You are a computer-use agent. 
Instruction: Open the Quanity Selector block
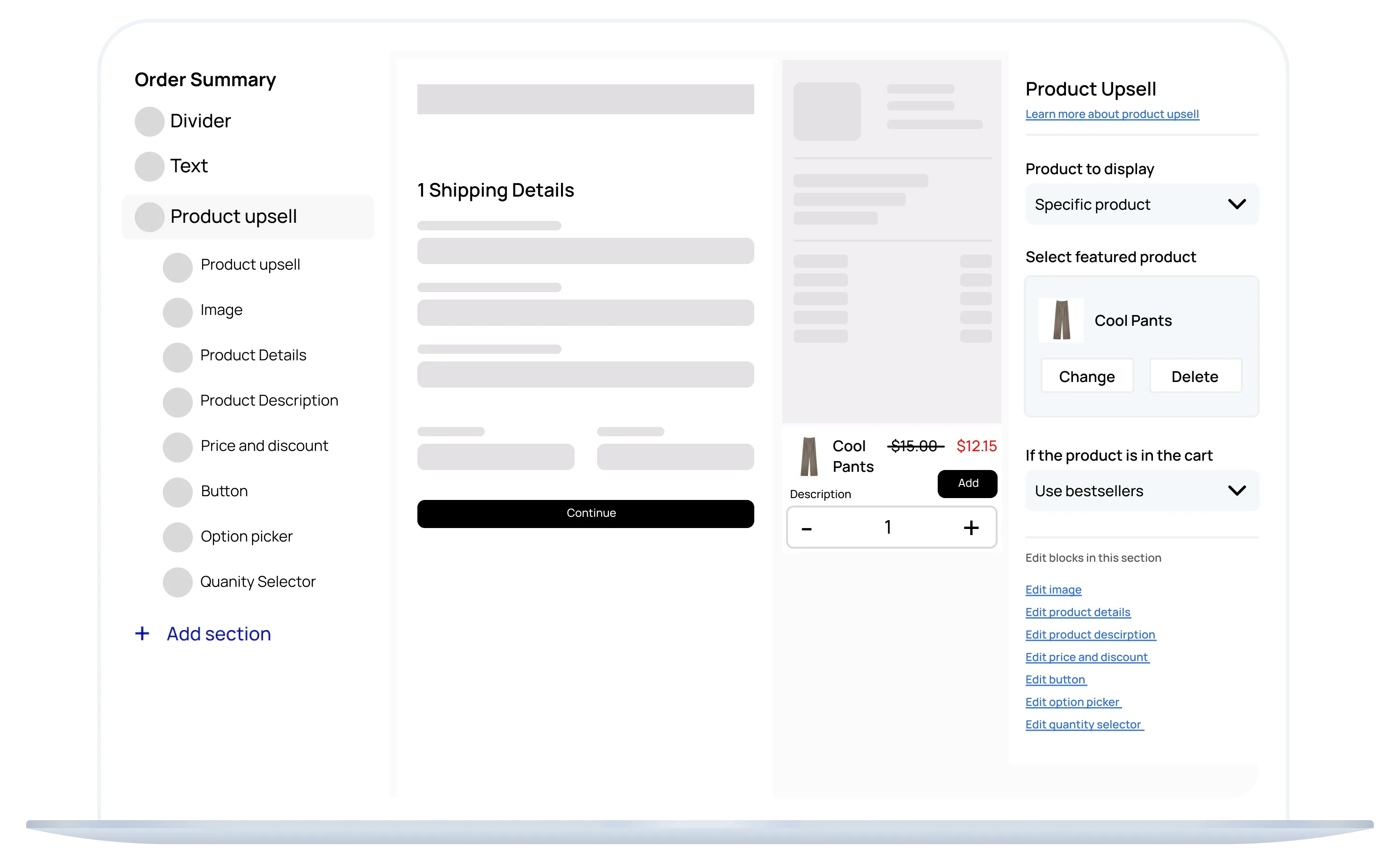[257, 581]
